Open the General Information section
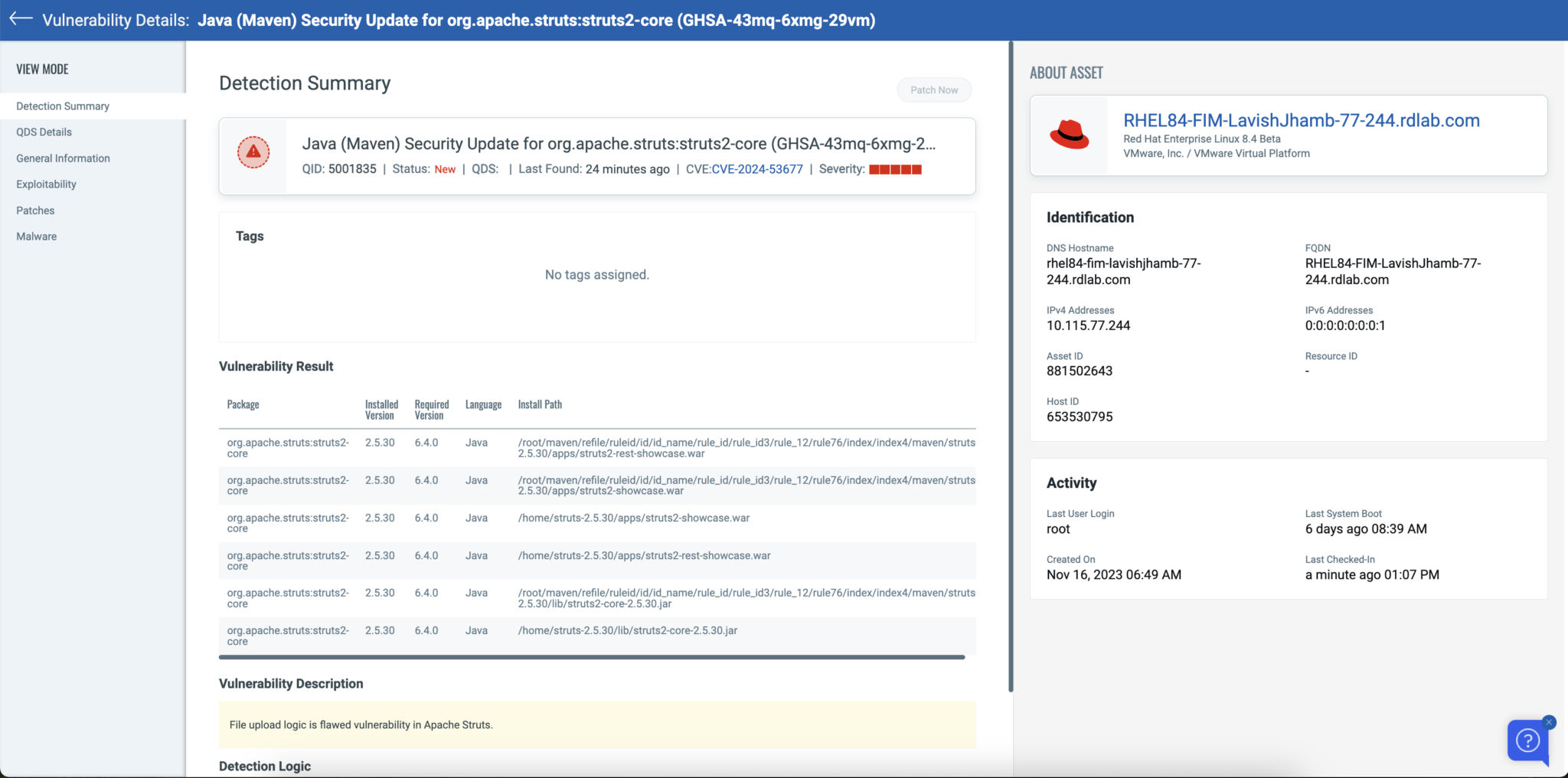Image resolution: width=1568 pixels, height=778 pixels. (x=64, y=158)
